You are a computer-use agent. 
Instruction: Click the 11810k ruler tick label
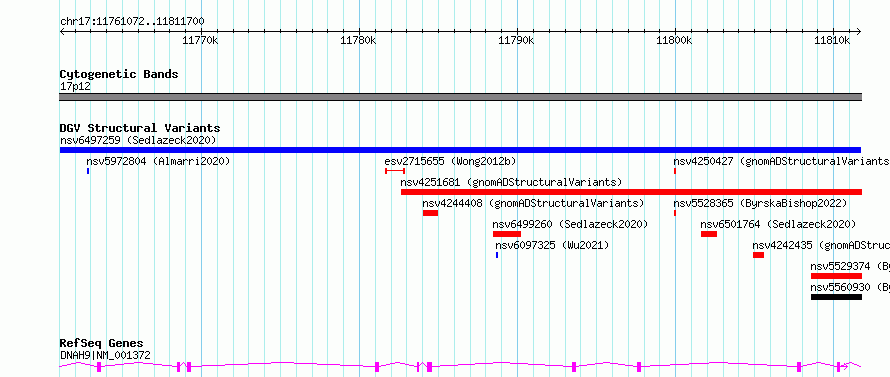pyautogui.click(x=832, y=40)
